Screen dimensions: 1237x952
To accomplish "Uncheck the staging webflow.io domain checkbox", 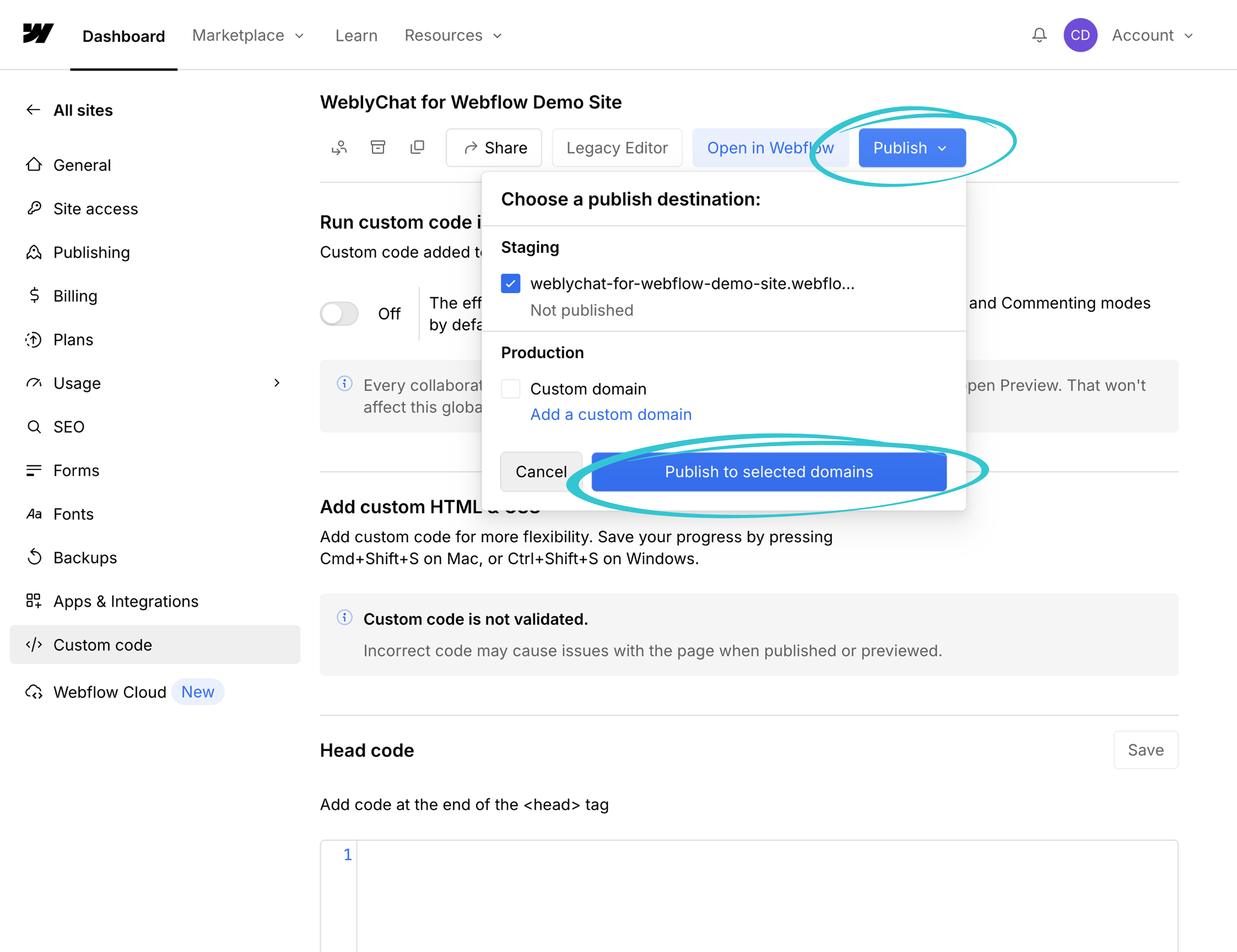I will coord(510,283).
